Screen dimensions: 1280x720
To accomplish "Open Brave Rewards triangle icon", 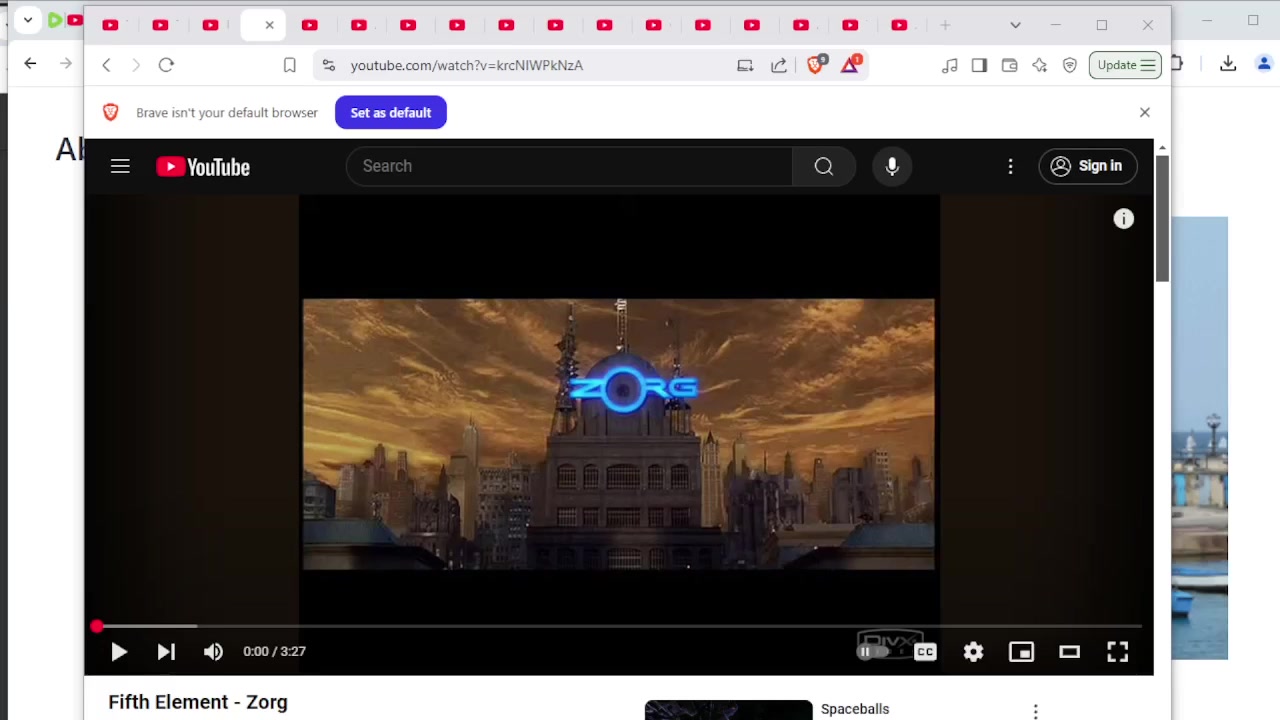I will coord(851,64).
